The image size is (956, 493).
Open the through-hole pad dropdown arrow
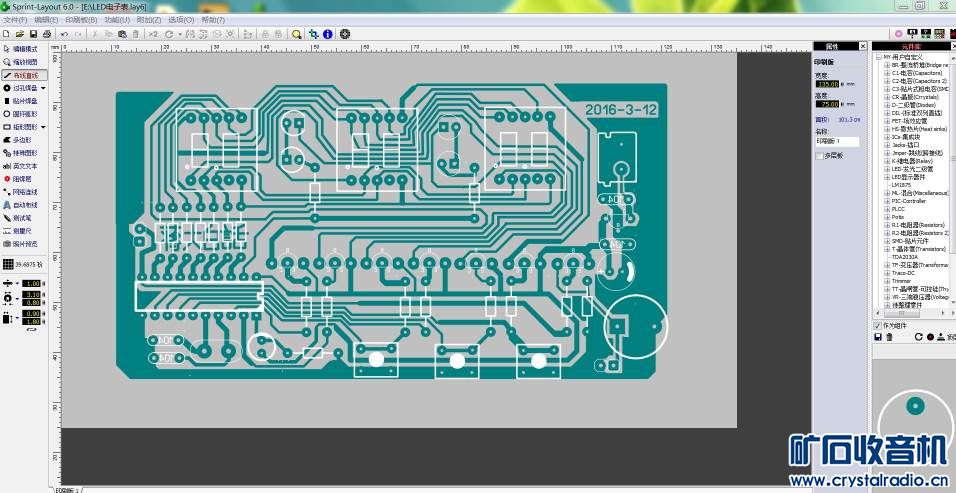click(44, 88)
